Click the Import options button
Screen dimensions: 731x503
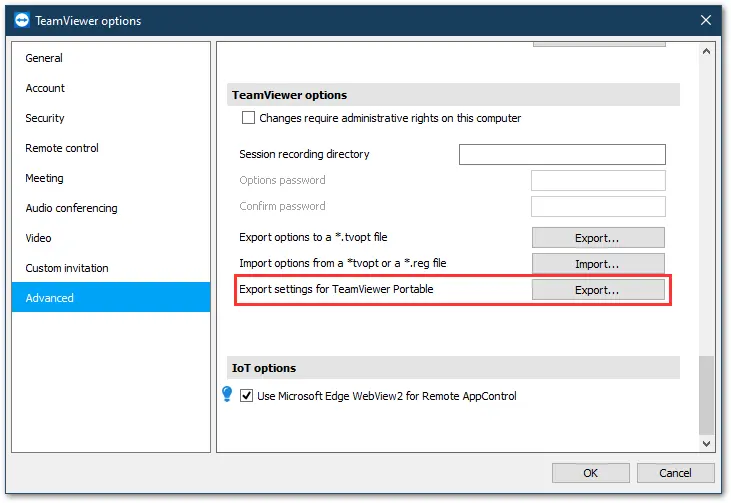click(x=598, y=264)
